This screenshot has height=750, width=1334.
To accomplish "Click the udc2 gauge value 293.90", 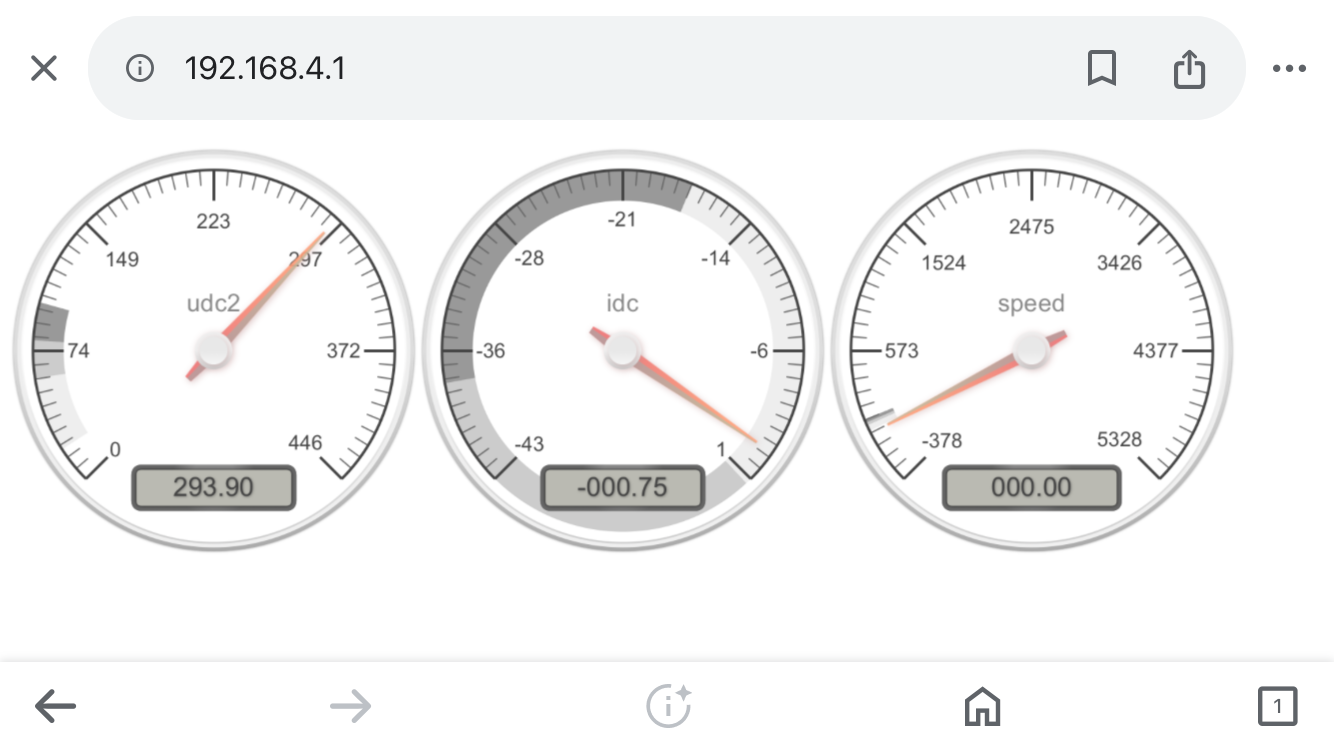I will pyautogui.click(x=214, y=488).
